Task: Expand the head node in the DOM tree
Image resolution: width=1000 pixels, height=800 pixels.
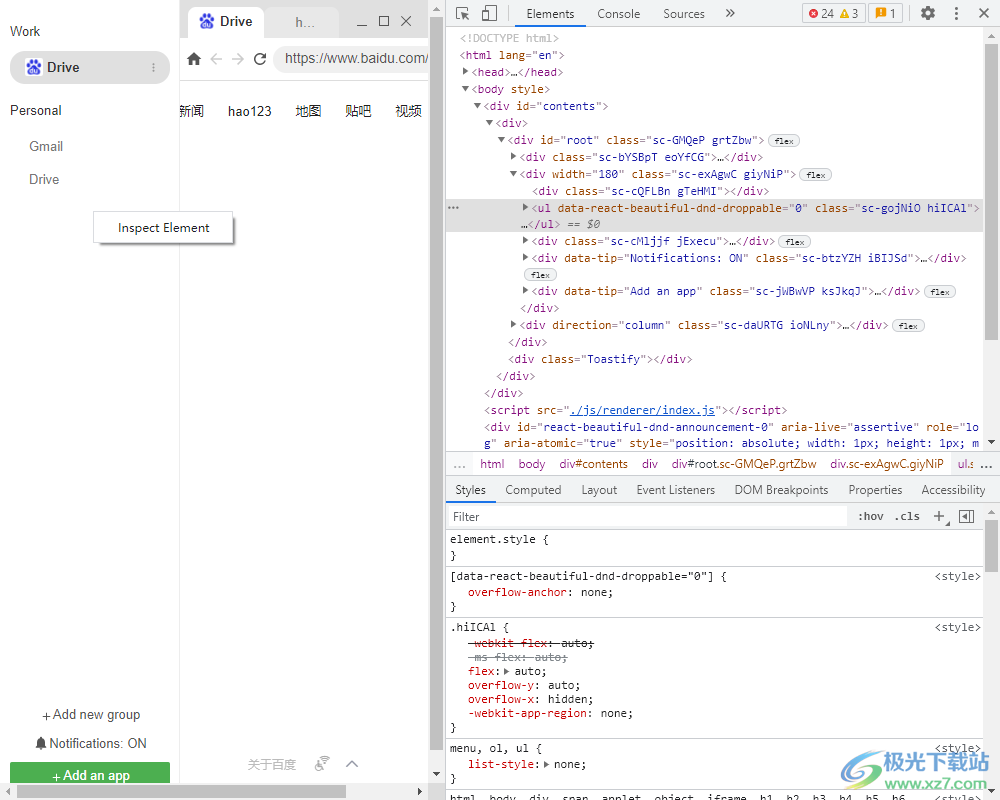Action: point(466,71)
